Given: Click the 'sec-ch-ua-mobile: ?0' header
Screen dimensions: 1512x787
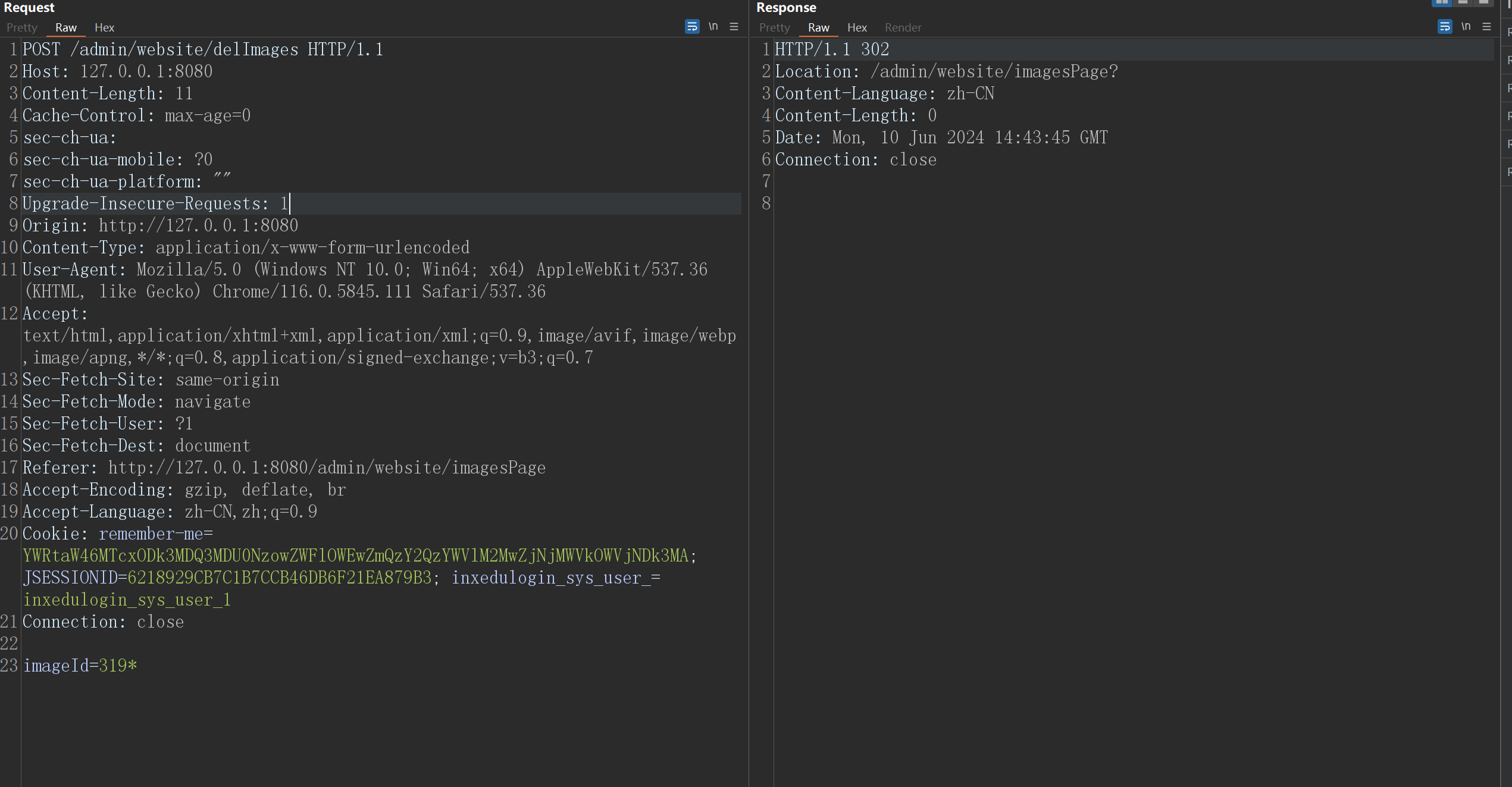Looking at the screenshot, I should [x=118, y=159].
